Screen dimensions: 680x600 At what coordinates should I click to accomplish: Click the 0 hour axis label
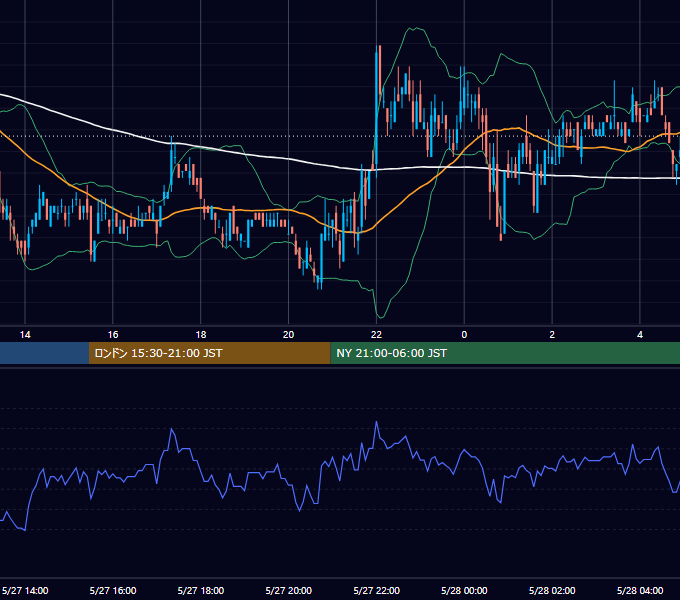tap(464, 335)
